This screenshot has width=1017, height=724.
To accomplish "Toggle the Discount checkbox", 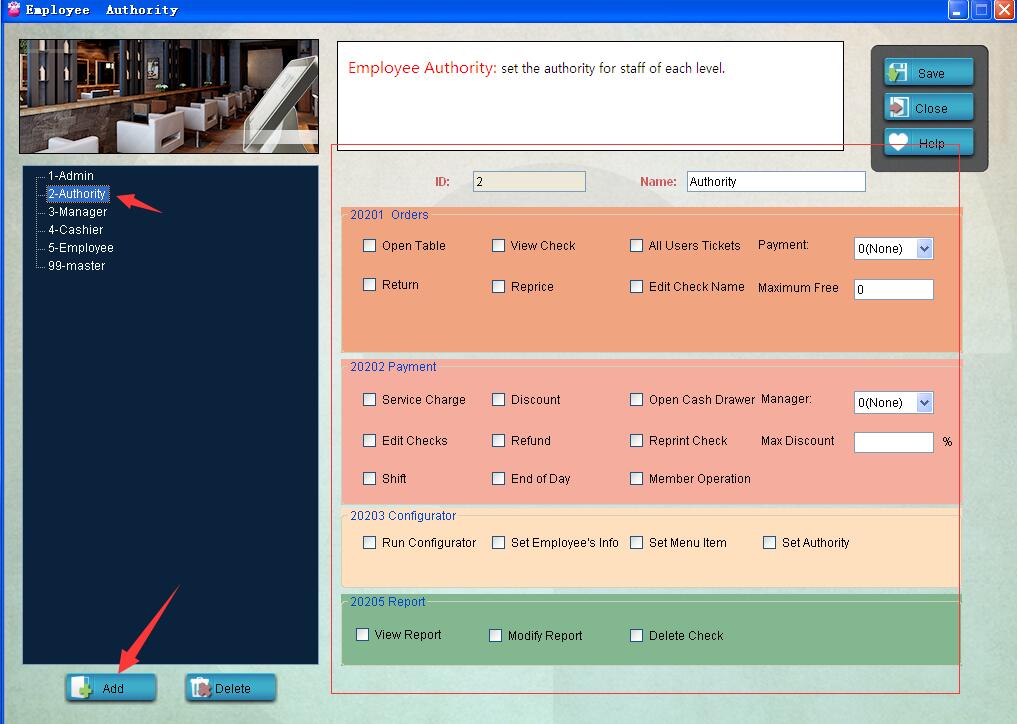I will click(x=498, y=399).
